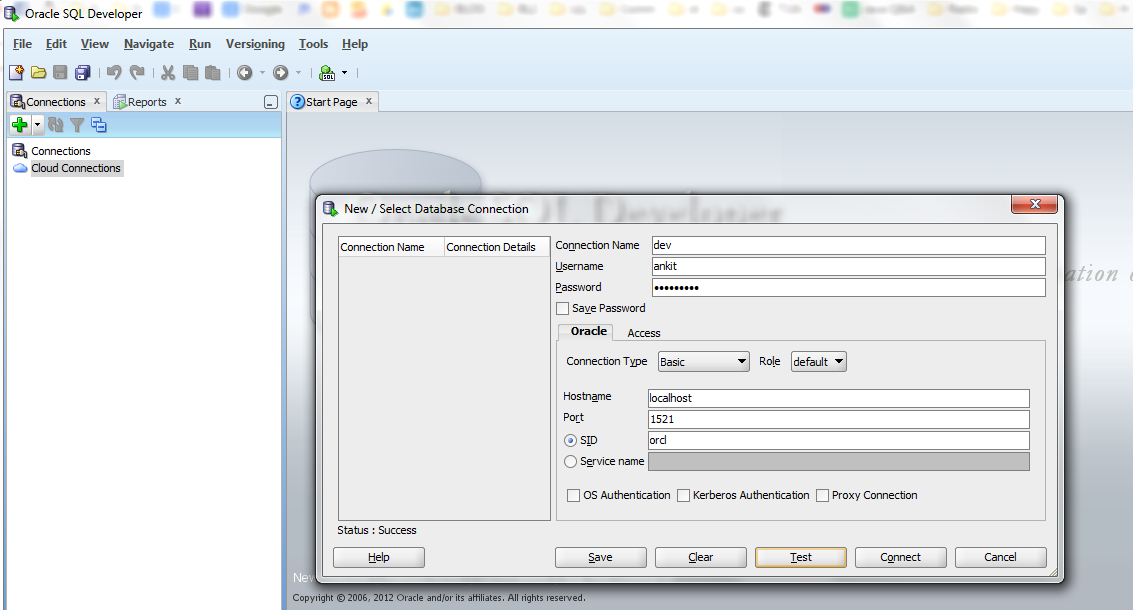
Task: Click the Refresh connections icon
Action: pyautogui.click(x=56, y=125)
